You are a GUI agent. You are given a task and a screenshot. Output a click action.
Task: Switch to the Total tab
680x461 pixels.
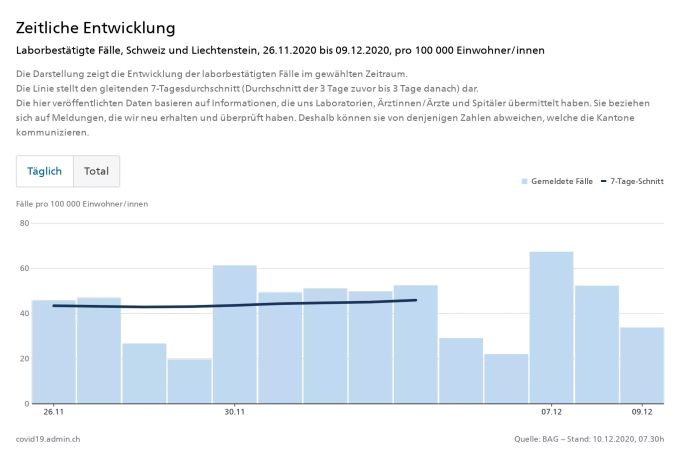coord(96,171)
